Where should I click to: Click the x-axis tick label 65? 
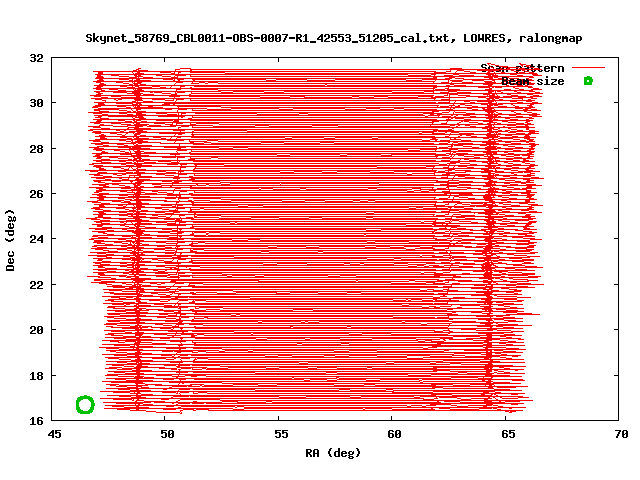click(x=508, y=434)
